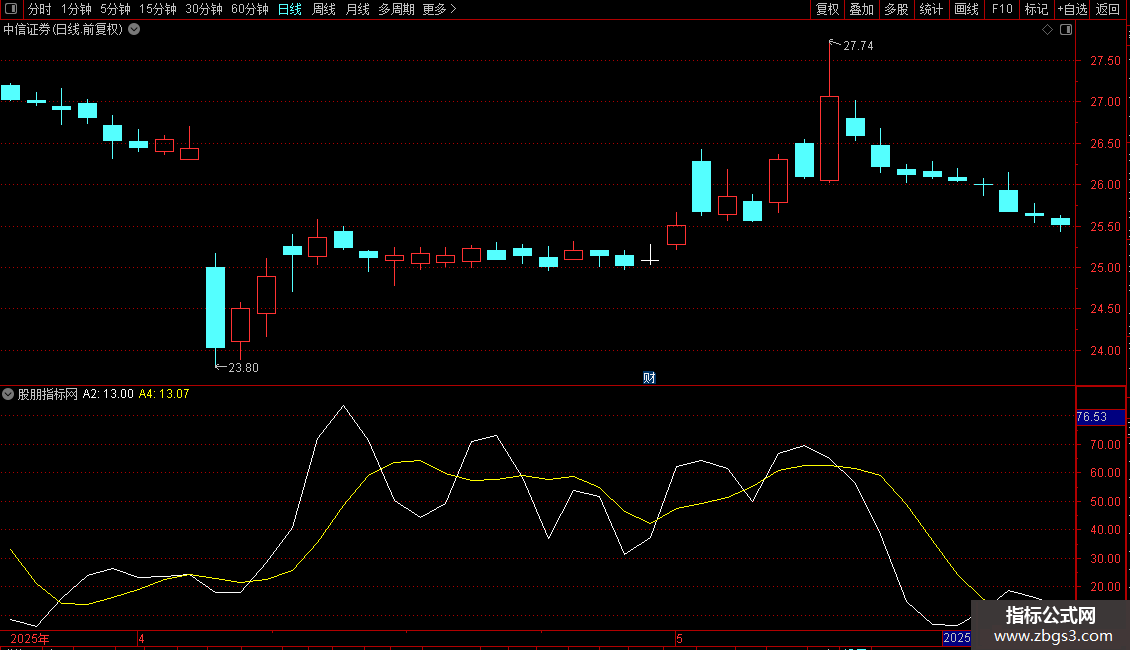Switch to 60分钟 chart period

[250, 9]
